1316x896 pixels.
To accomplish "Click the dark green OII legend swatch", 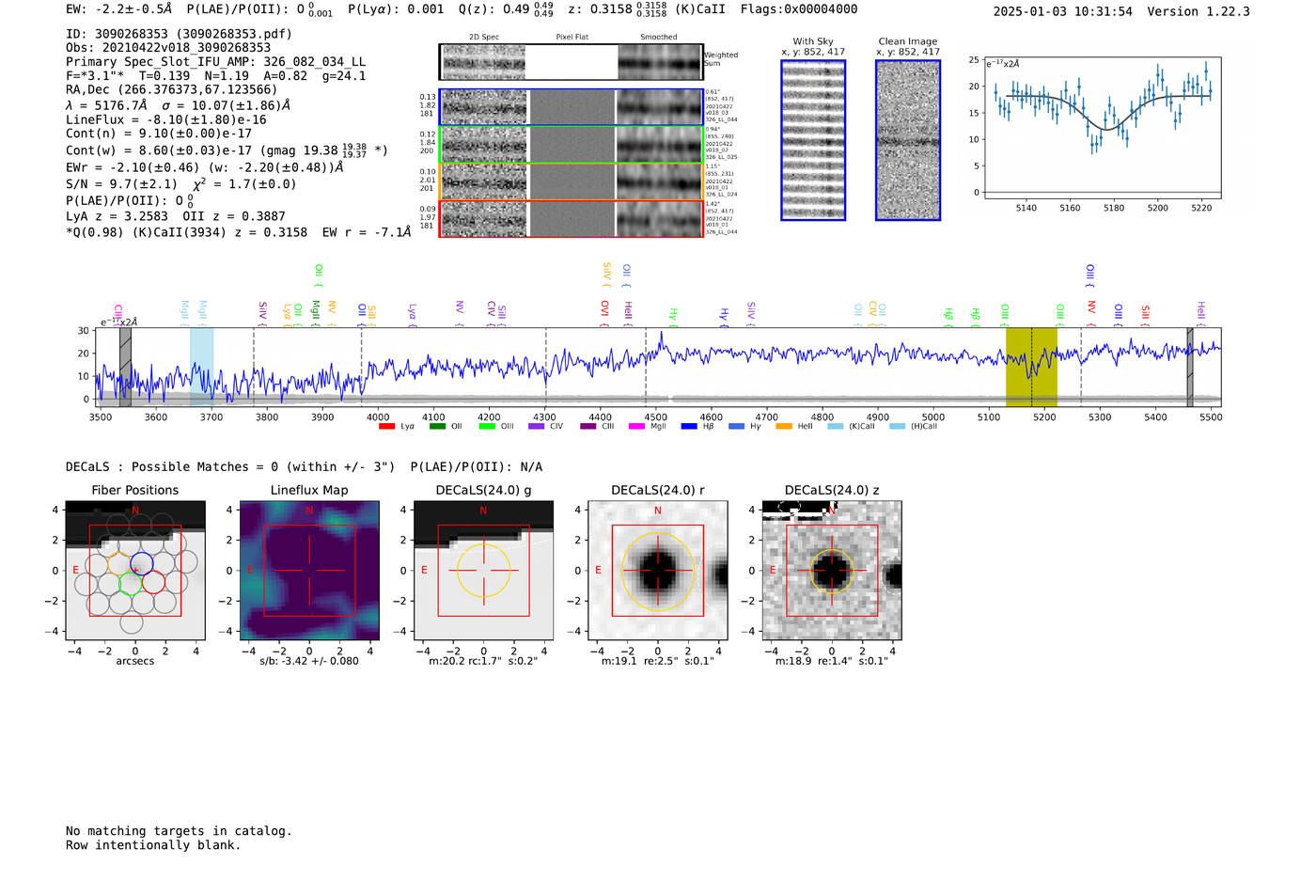I will pos(437,426).
